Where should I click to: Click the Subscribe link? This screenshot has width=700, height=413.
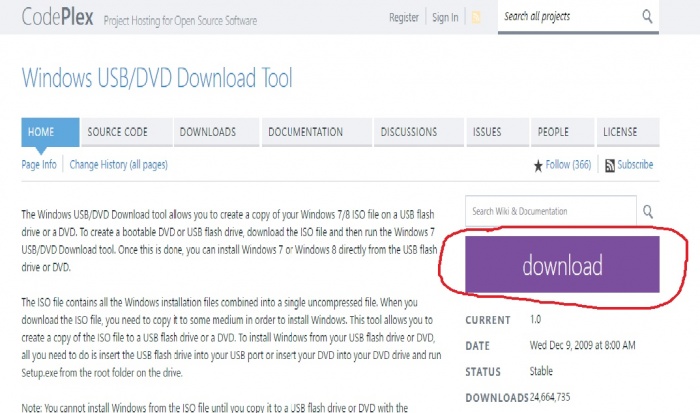[x=635, y=165]
